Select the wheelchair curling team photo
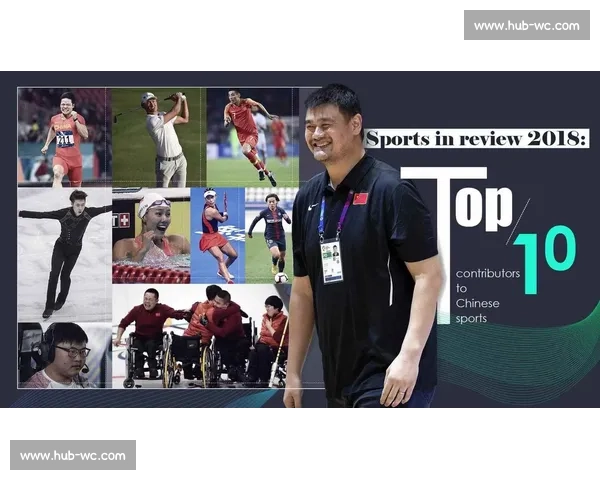 point(201,336)
